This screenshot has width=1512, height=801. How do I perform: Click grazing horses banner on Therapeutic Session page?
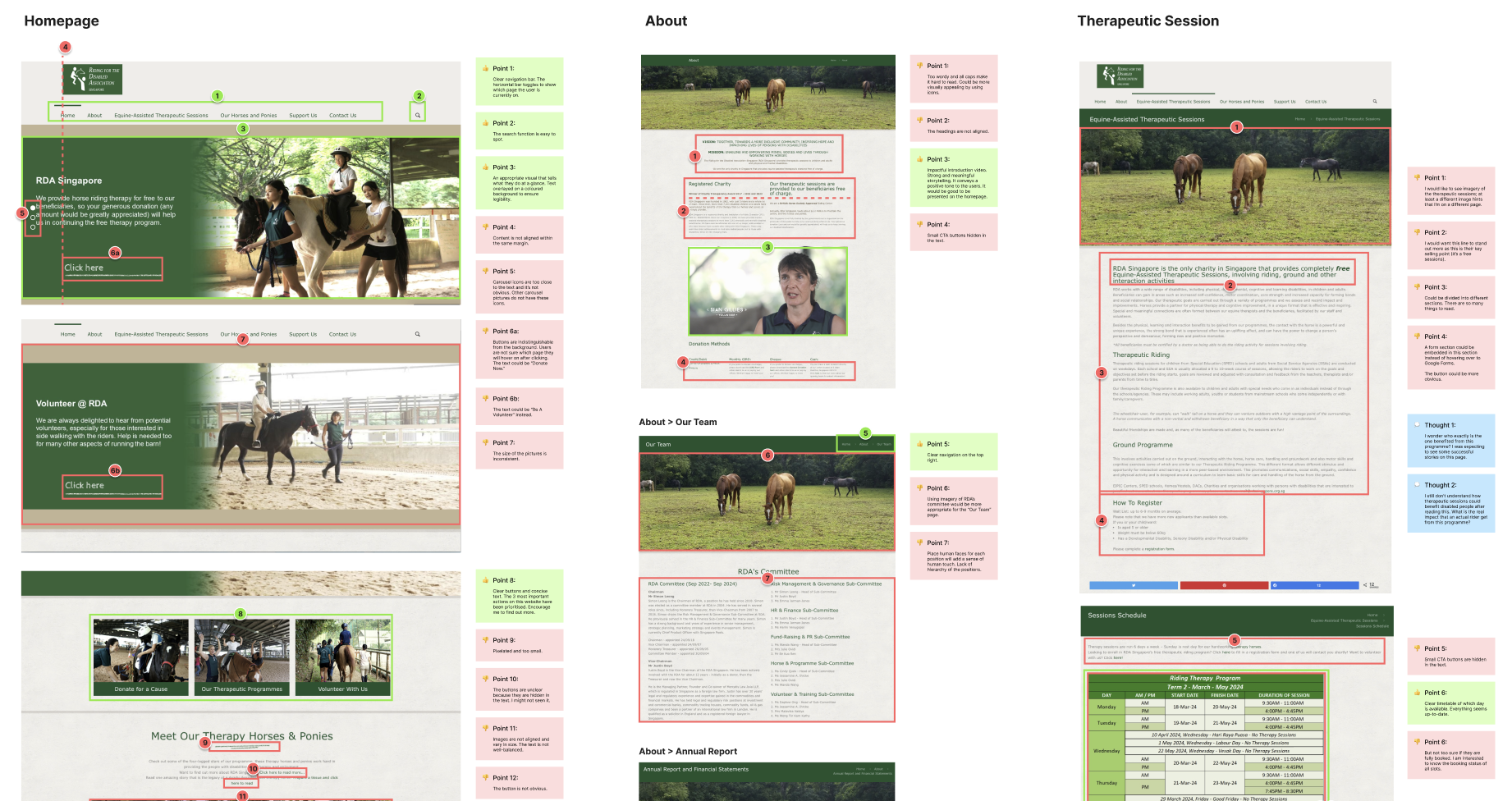click(1235, 186)
